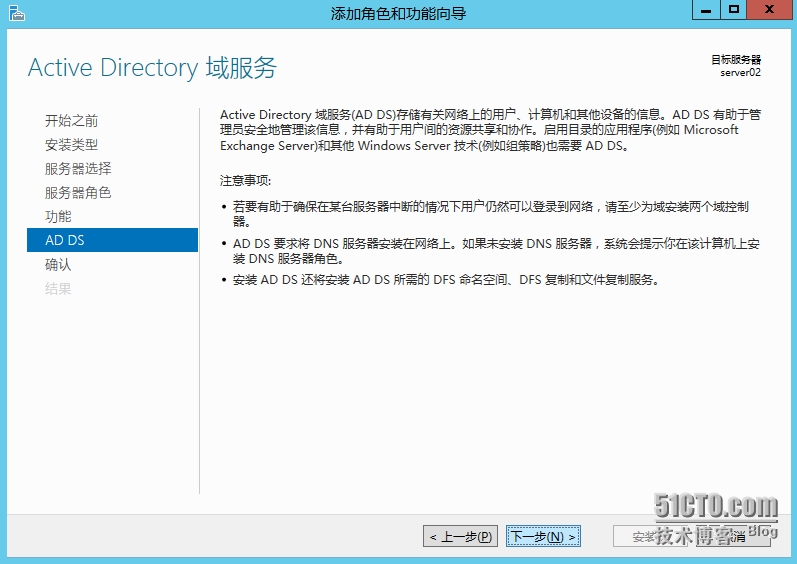The height and width of the screenshot is (564, 797).
Task: Click the 下一步(N) next button
Action: (543, 536)
